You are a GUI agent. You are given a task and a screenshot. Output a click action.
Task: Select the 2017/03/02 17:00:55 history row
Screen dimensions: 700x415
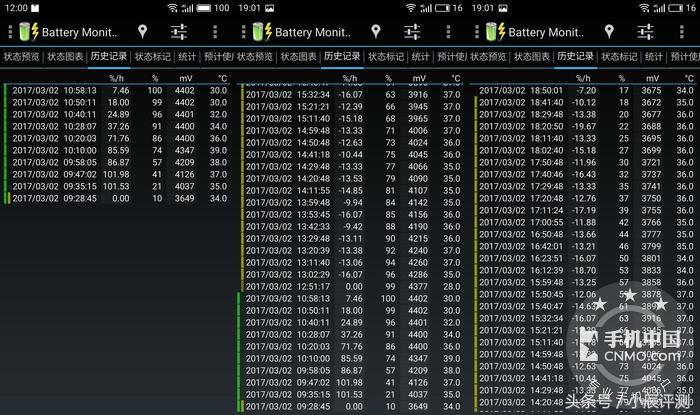(x=585, y=222)
